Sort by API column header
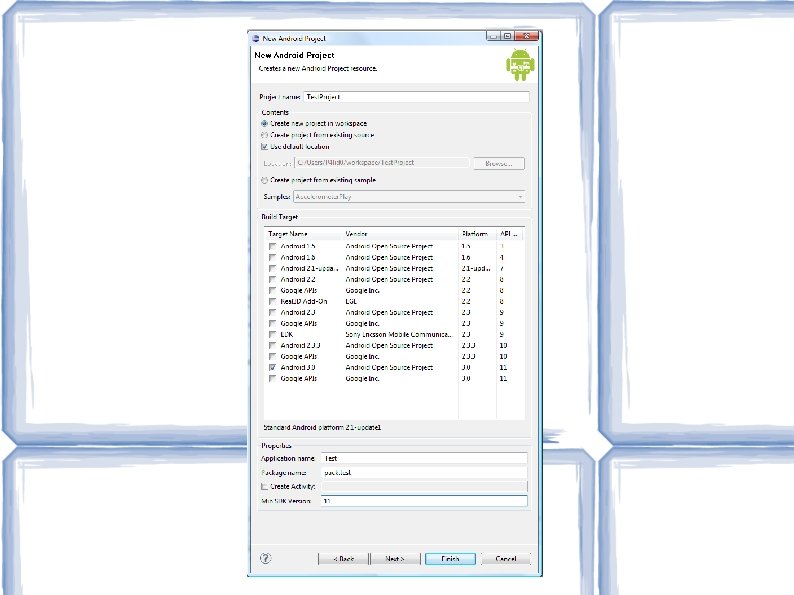 click(x=509, y=234)
